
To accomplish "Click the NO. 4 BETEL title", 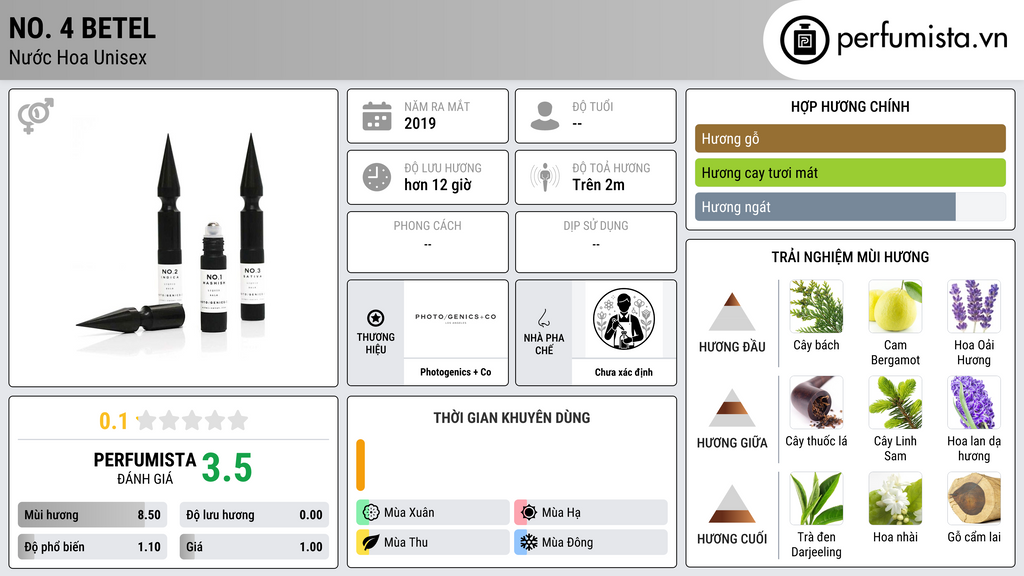I will click(82, 28).
